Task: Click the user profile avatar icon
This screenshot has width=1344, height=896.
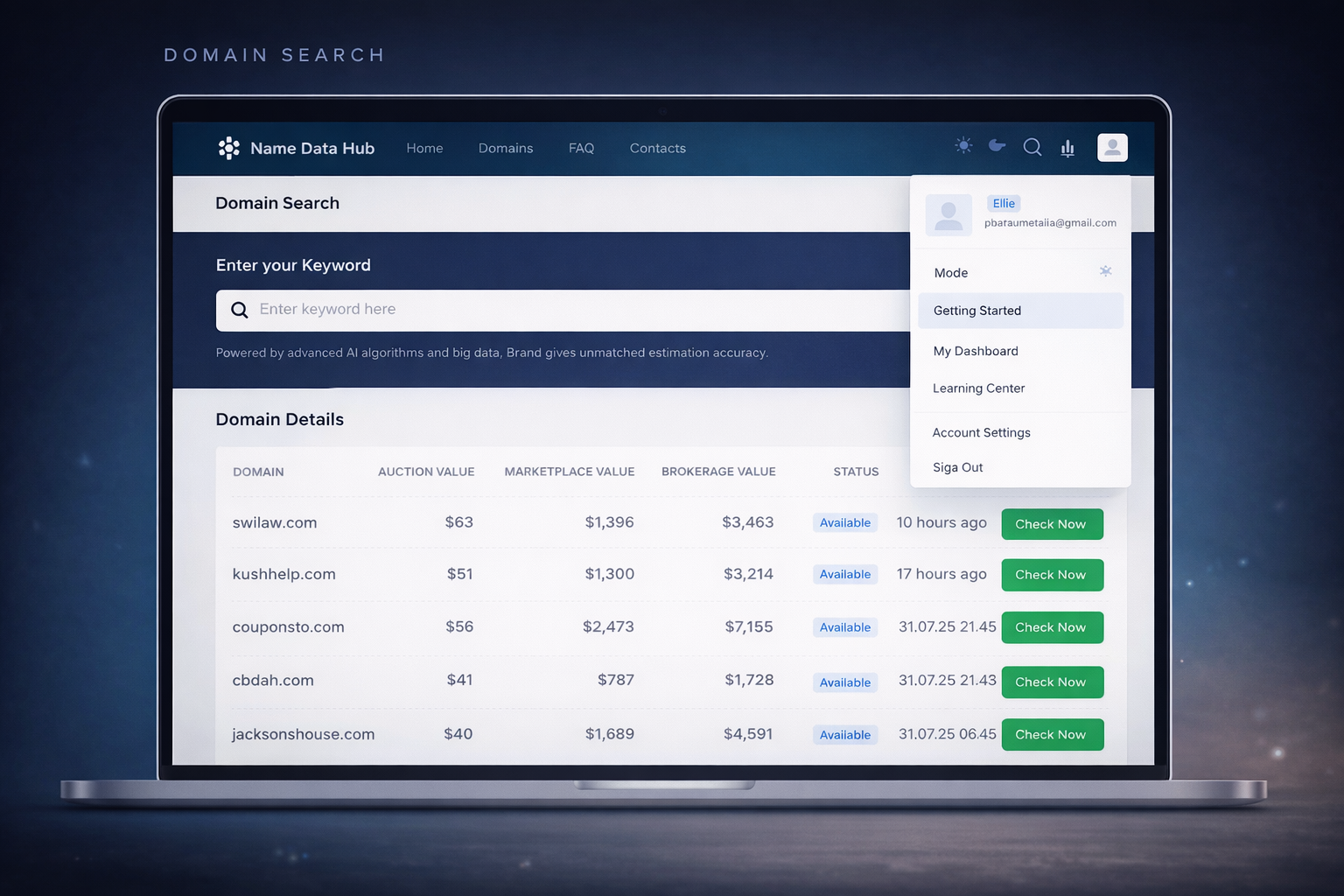Action: pyautogui.click(x=1112, y=148)
